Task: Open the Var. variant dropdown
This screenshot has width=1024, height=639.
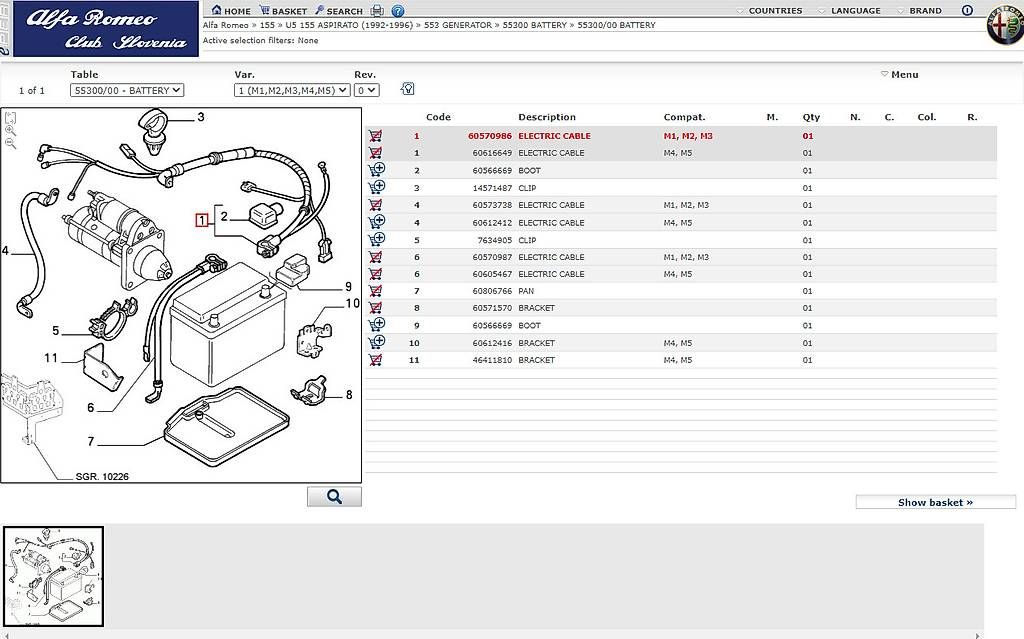Action: pyautogui.click(x=291, y=90)
